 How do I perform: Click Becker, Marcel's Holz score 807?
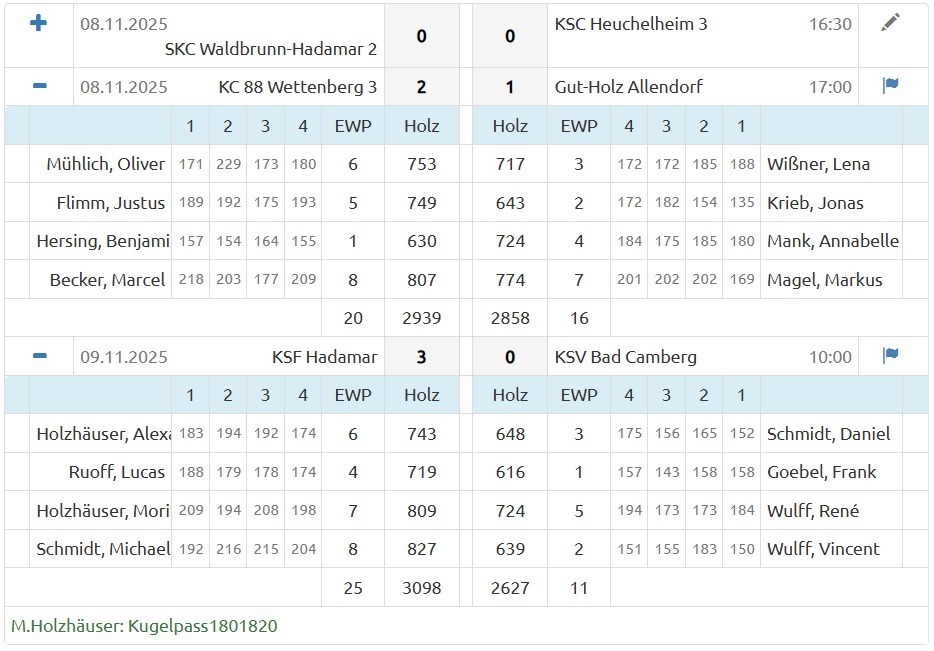click(421, 280)
